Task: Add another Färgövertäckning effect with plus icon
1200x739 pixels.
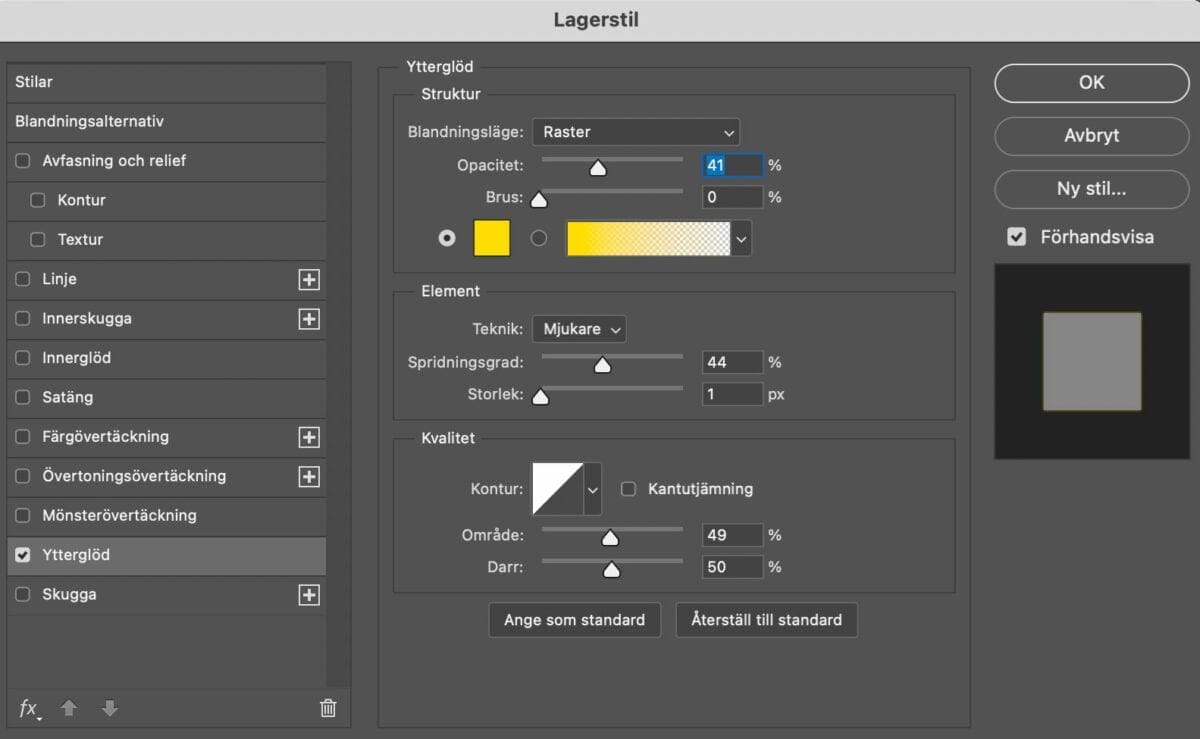Action: coord(309,437)
